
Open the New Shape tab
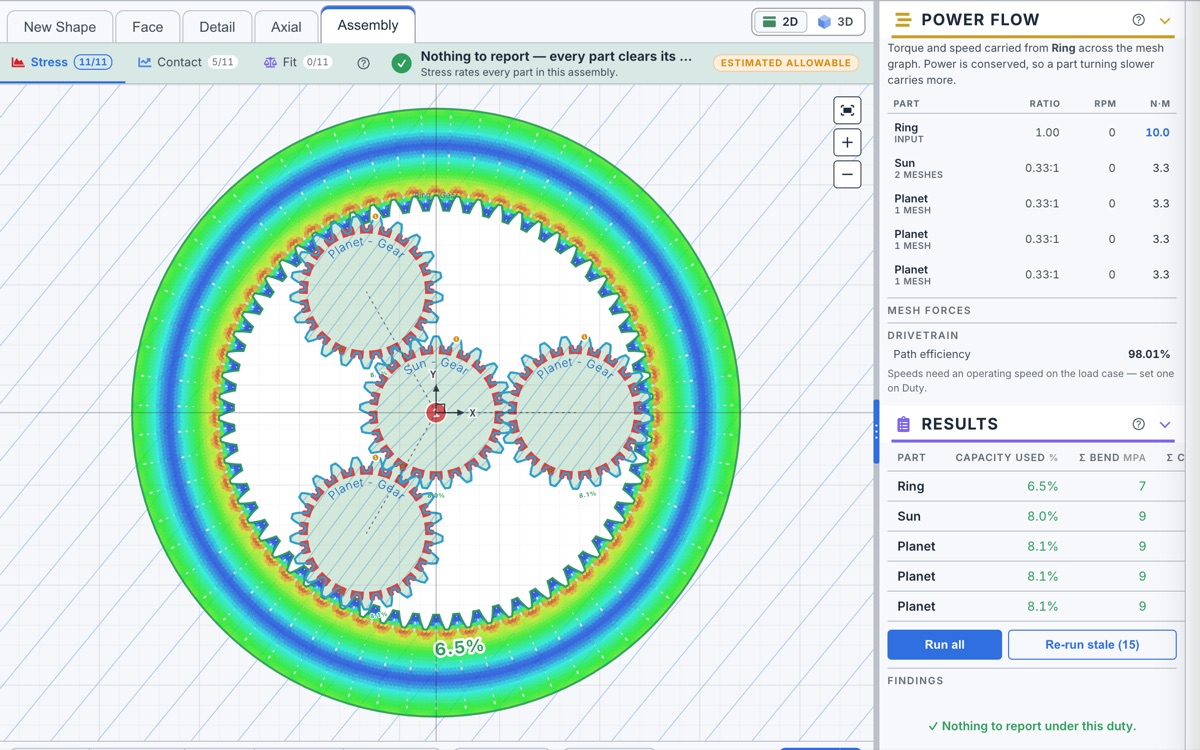[60, 27]
